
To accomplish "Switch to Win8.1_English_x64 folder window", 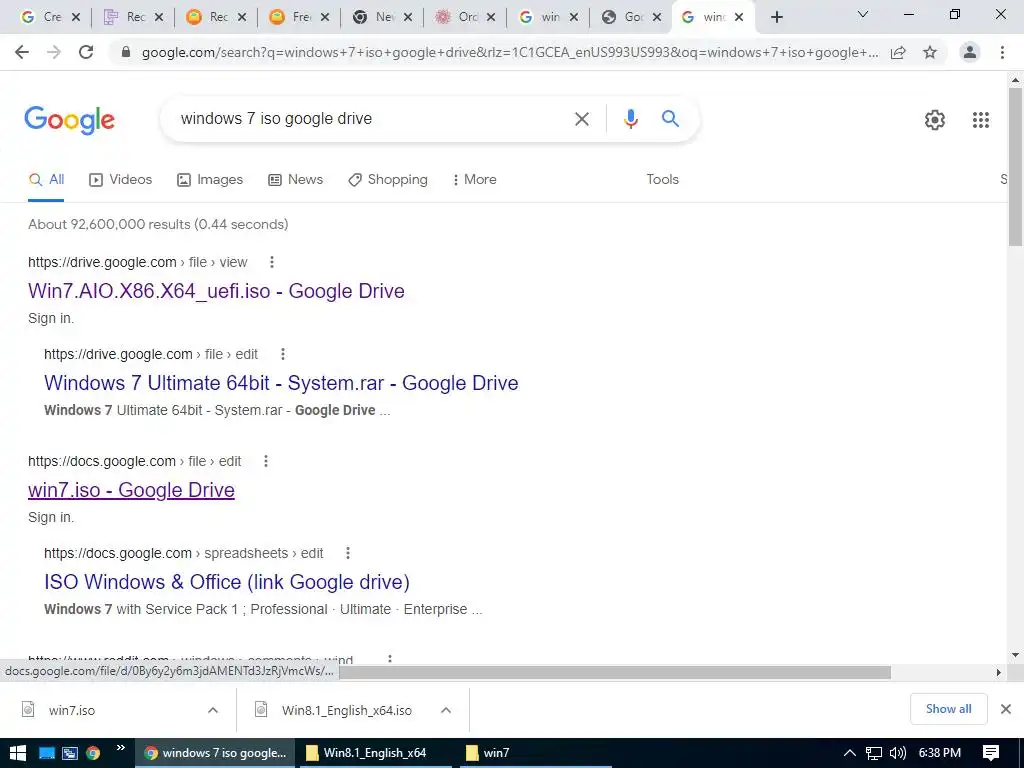I will coord(375,753).
